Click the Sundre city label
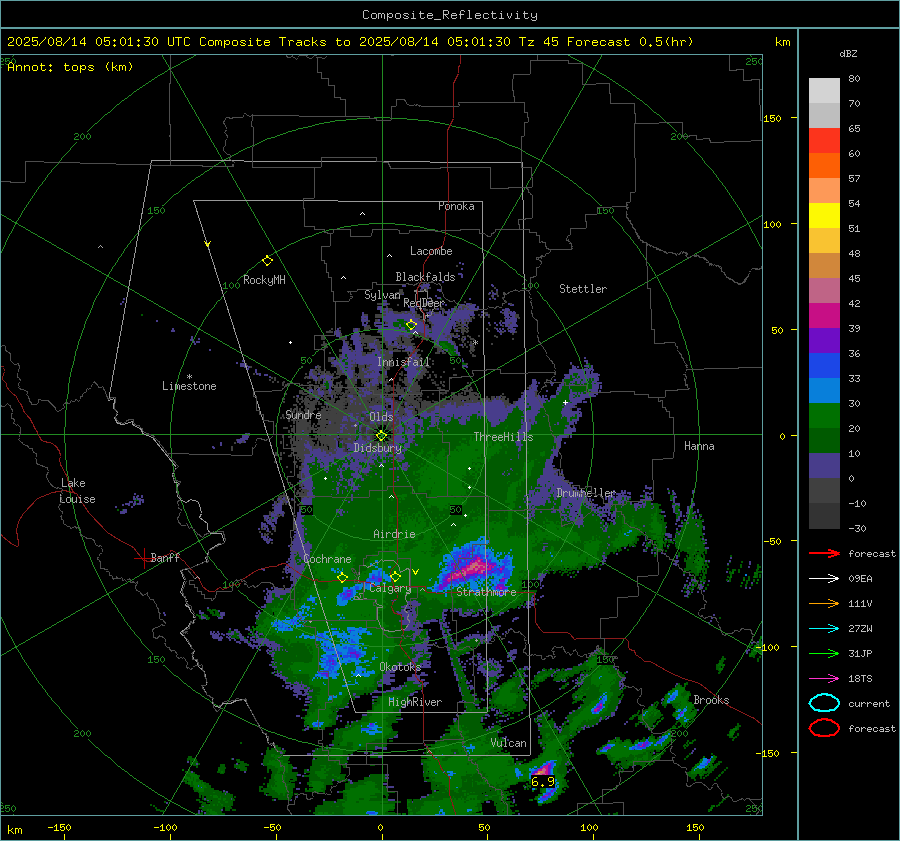 pos(303,414)
